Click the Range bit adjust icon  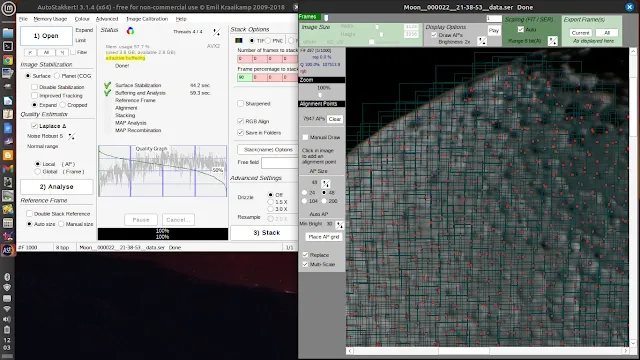tap(553, 41)
